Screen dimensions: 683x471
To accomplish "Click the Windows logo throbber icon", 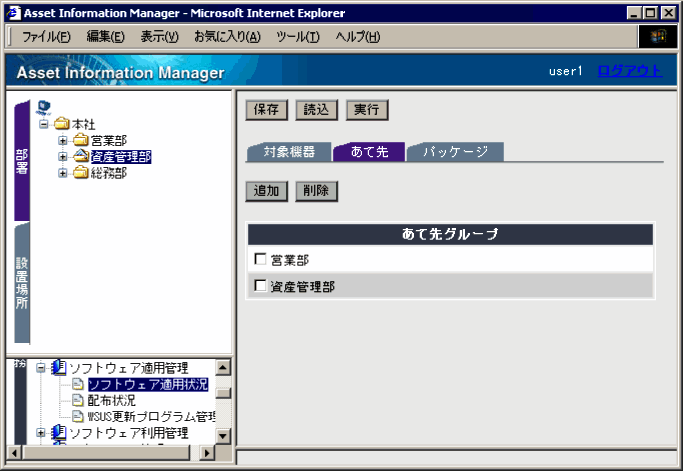I will tap(658, 36).
